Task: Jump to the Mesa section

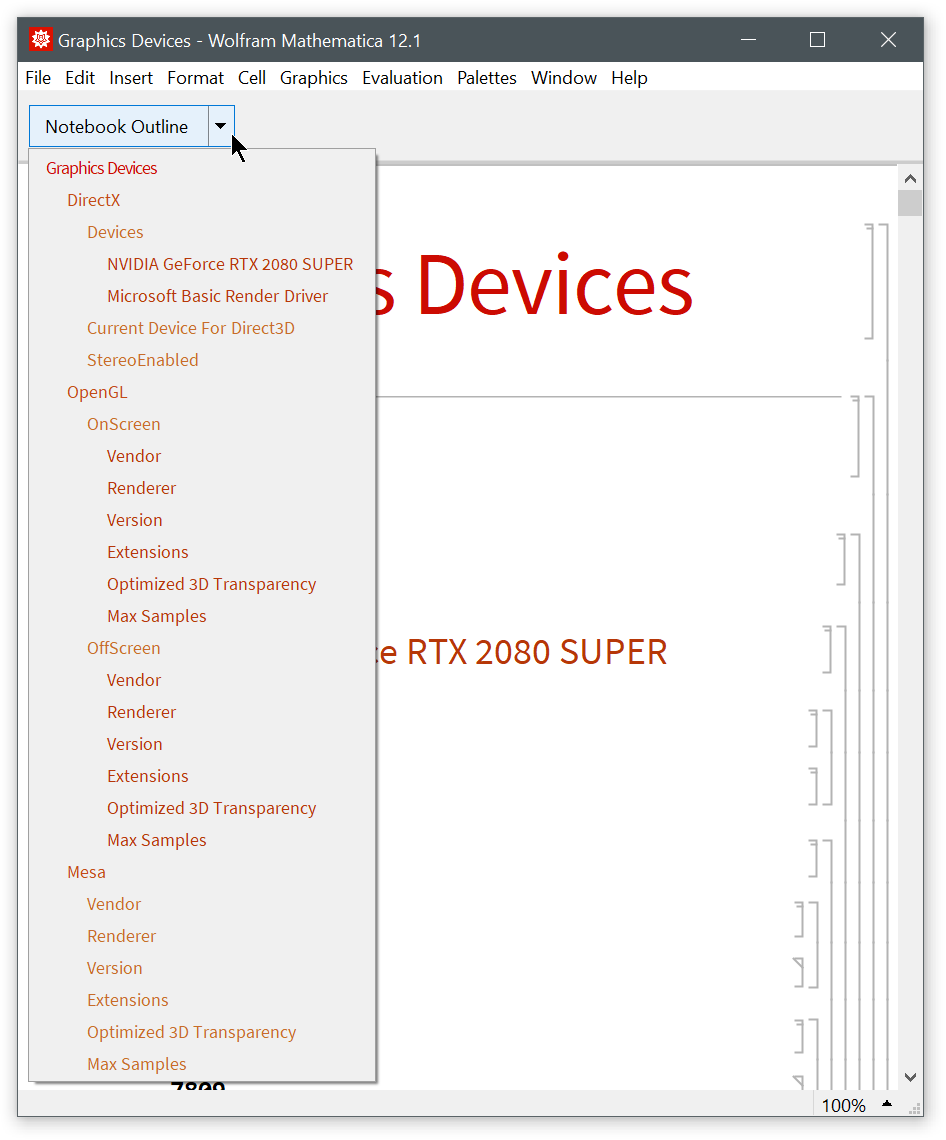Action: click(x=86, y=872)
